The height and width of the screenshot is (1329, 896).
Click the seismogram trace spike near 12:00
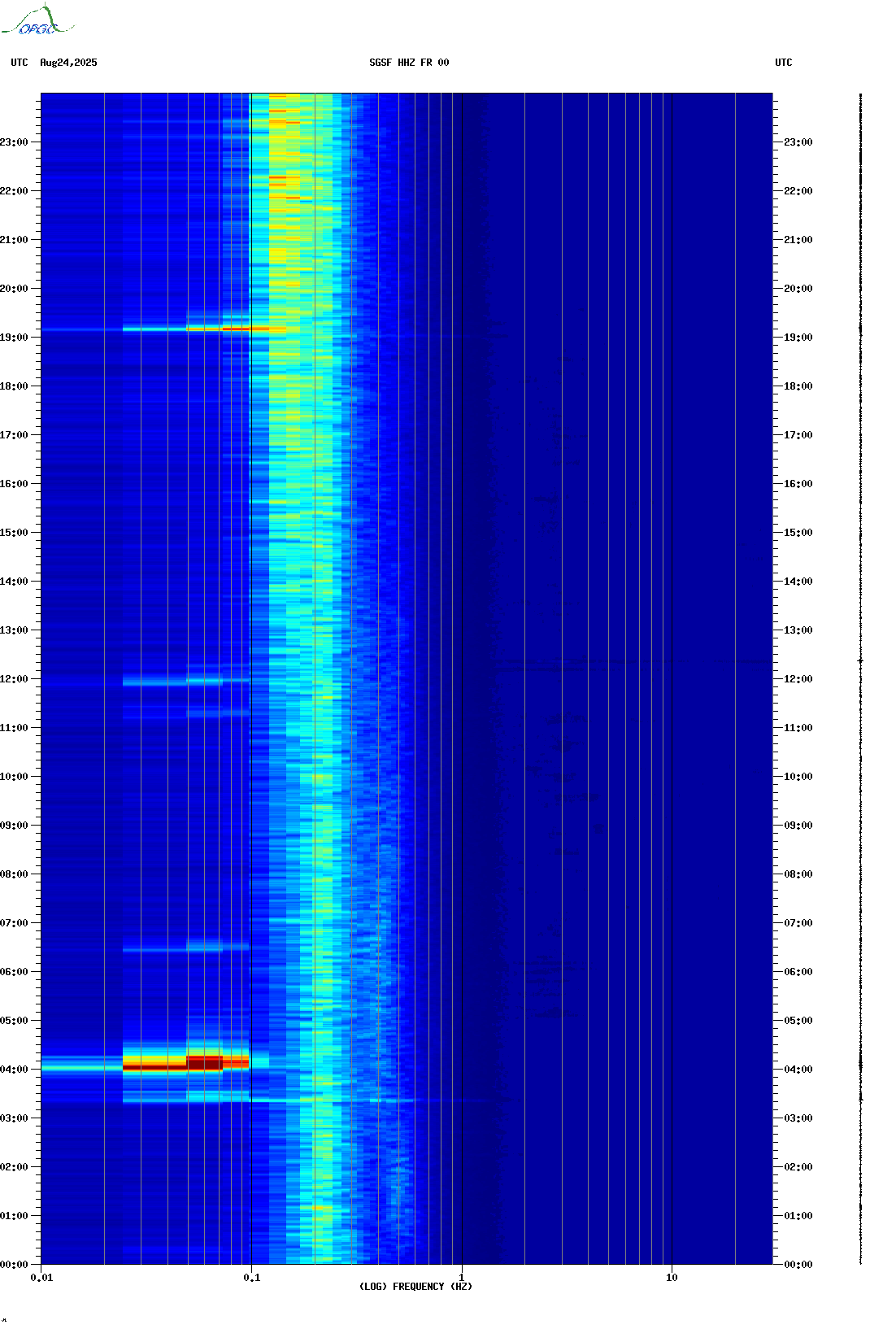860,661
